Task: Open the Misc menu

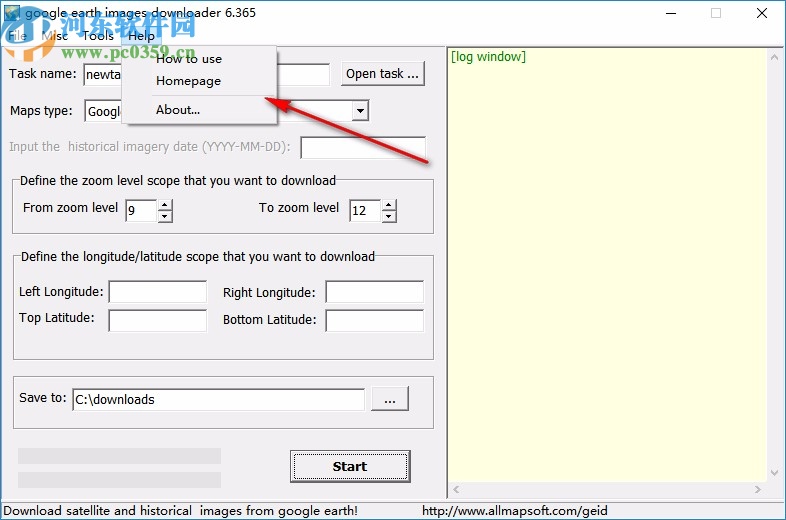Action: pyautogui.click(x=55, y=36)
